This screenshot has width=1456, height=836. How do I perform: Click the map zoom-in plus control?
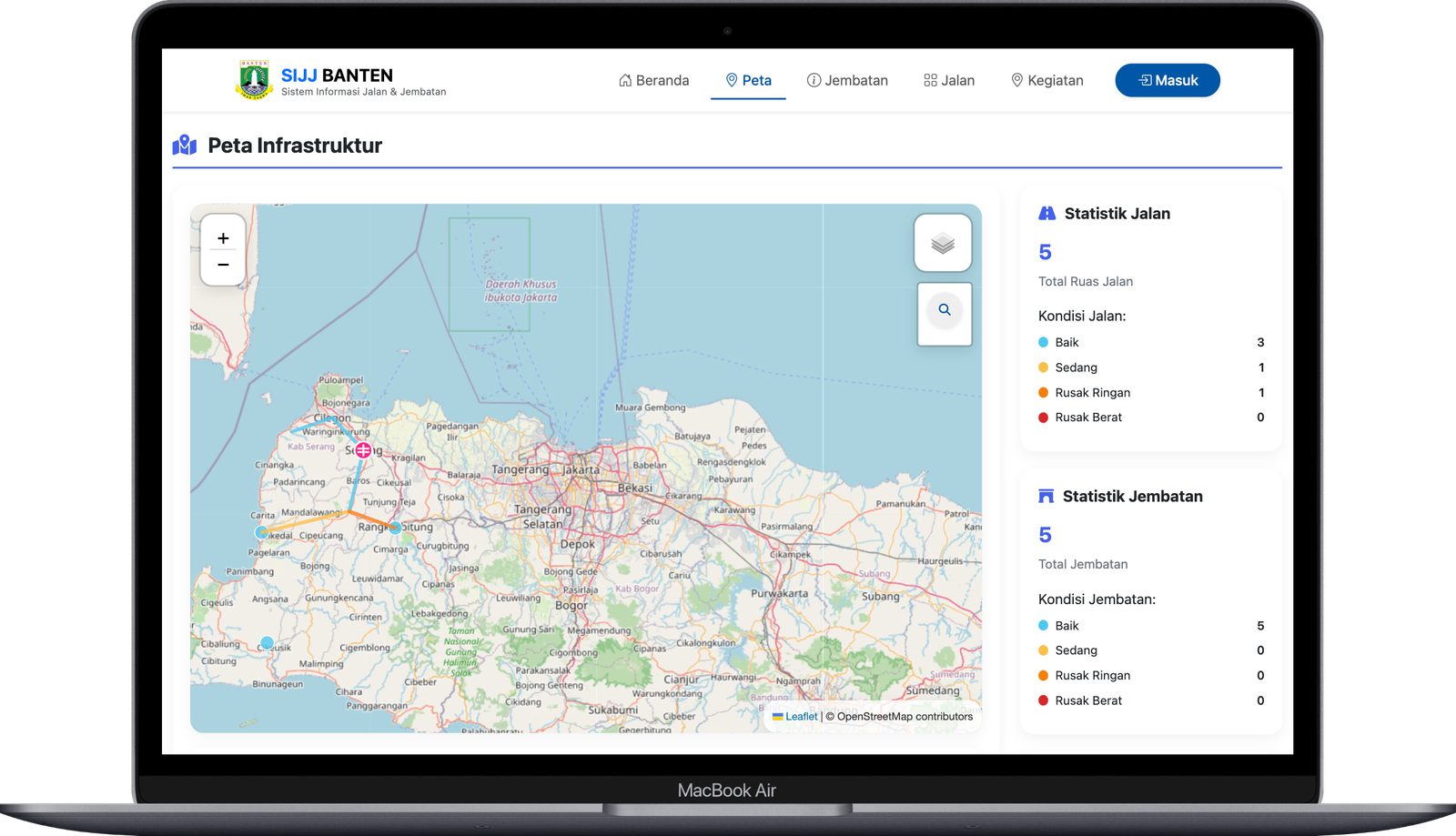tap(223, 237)
